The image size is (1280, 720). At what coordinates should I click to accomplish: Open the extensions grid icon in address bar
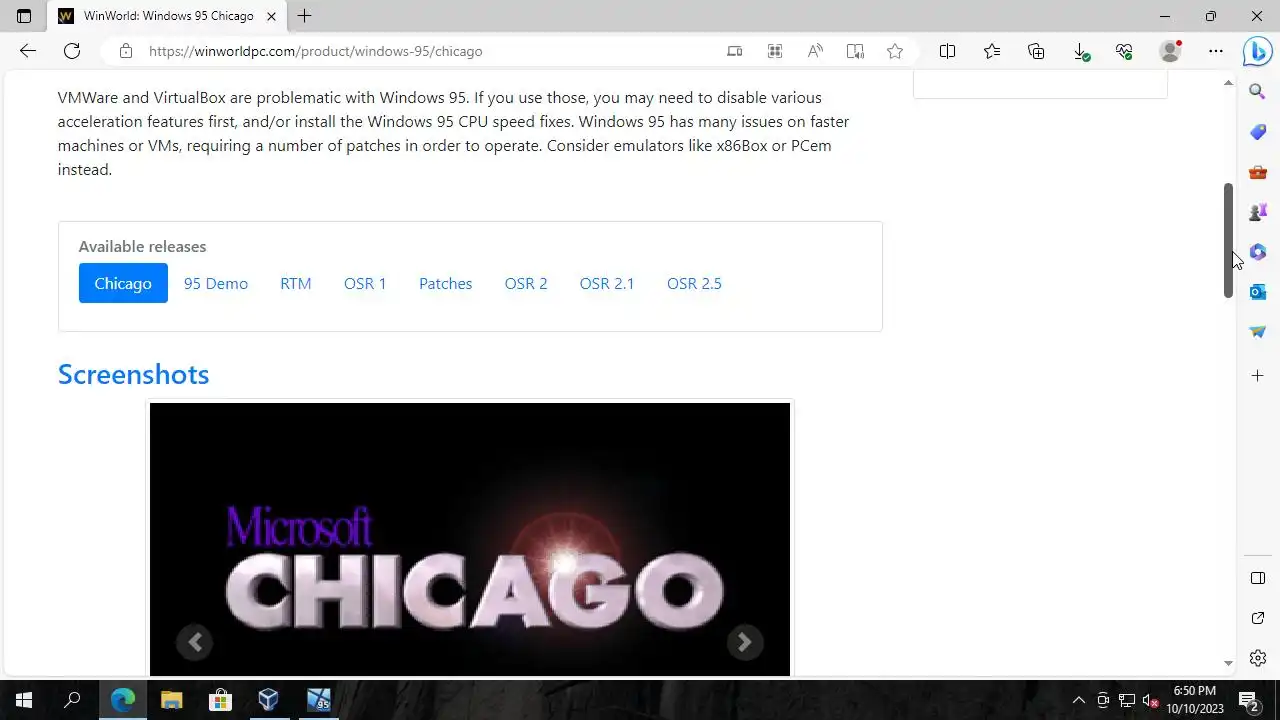pyautogui.click(x=775, y=51)
